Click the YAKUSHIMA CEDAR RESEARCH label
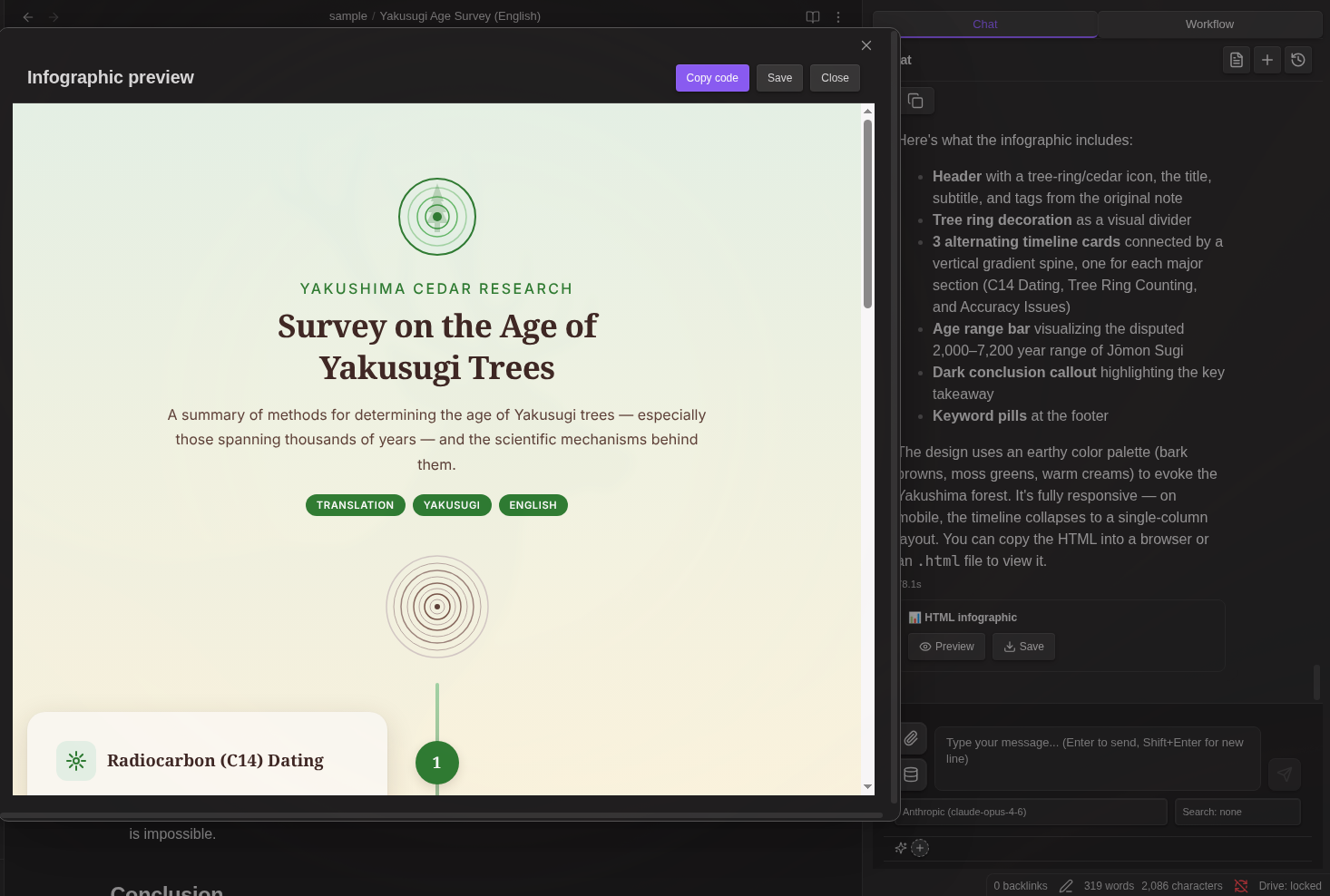 (x=436, y=288)
